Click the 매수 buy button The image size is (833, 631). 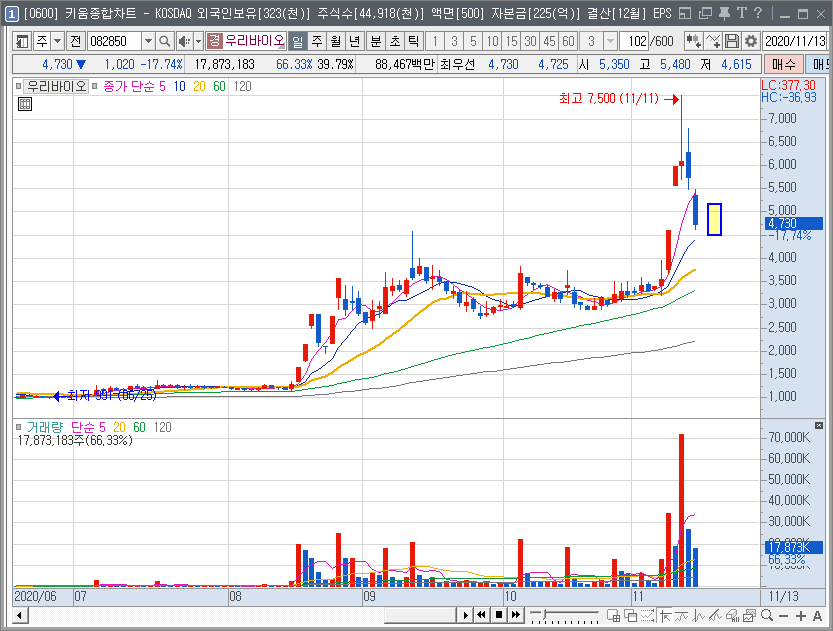pyautogui.click(x=784, y=64)
